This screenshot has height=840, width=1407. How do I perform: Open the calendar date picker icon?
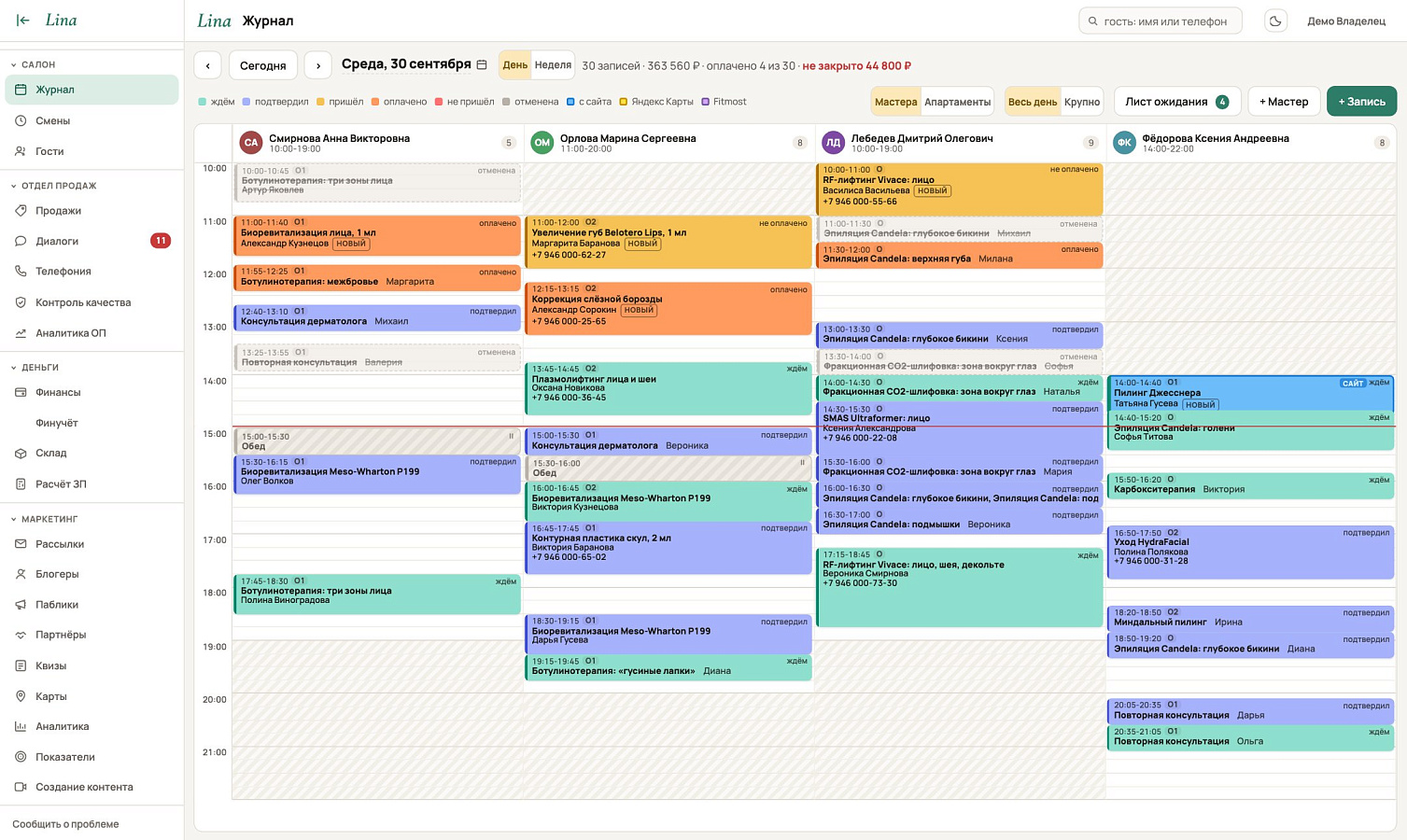point(482,65)
